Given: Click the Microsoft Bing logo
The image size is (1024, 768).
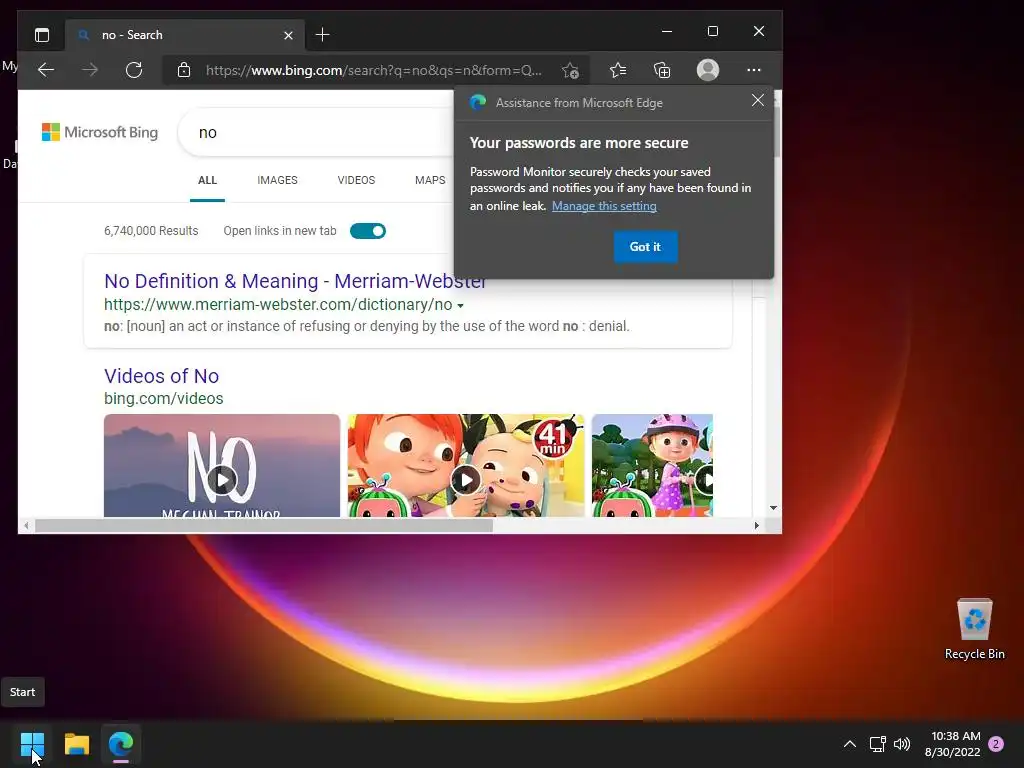Looking at the screenshot, I should point(100,132).
